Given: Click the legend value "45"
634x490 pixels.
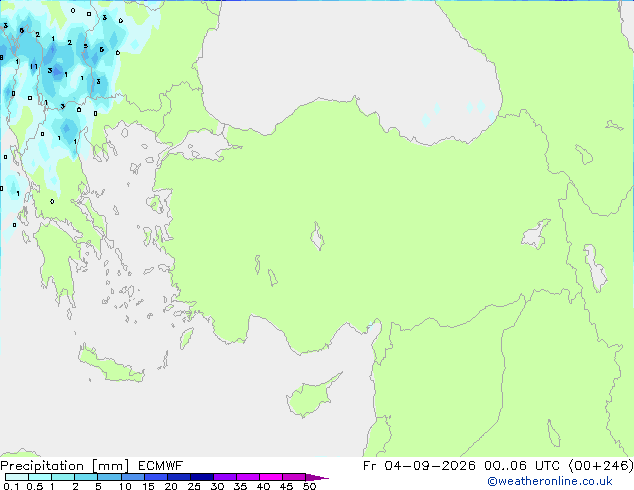Looking at the screenshot, I should 286,486.
